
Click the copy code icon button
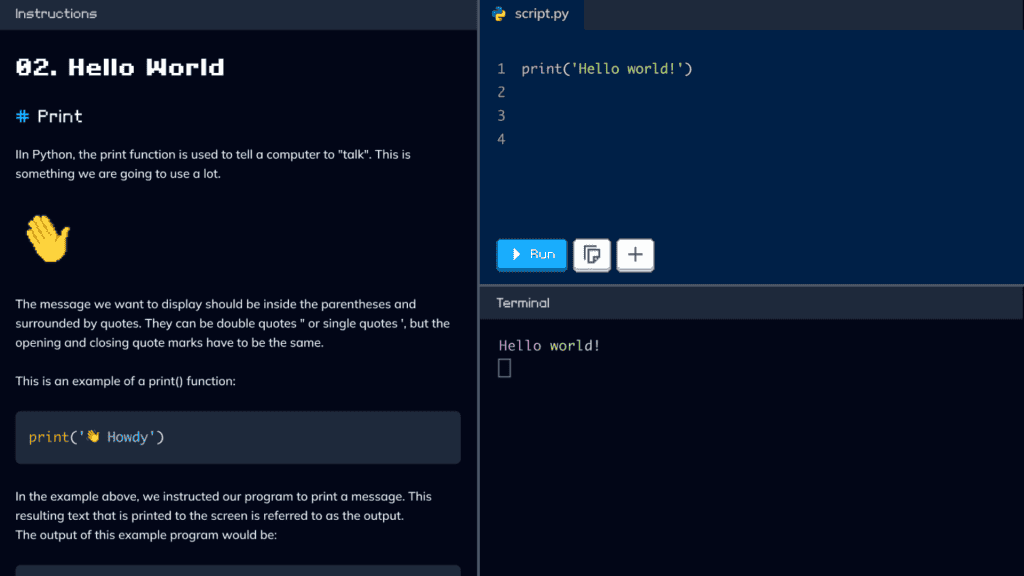pyautogui.click(x=592, y=255)
